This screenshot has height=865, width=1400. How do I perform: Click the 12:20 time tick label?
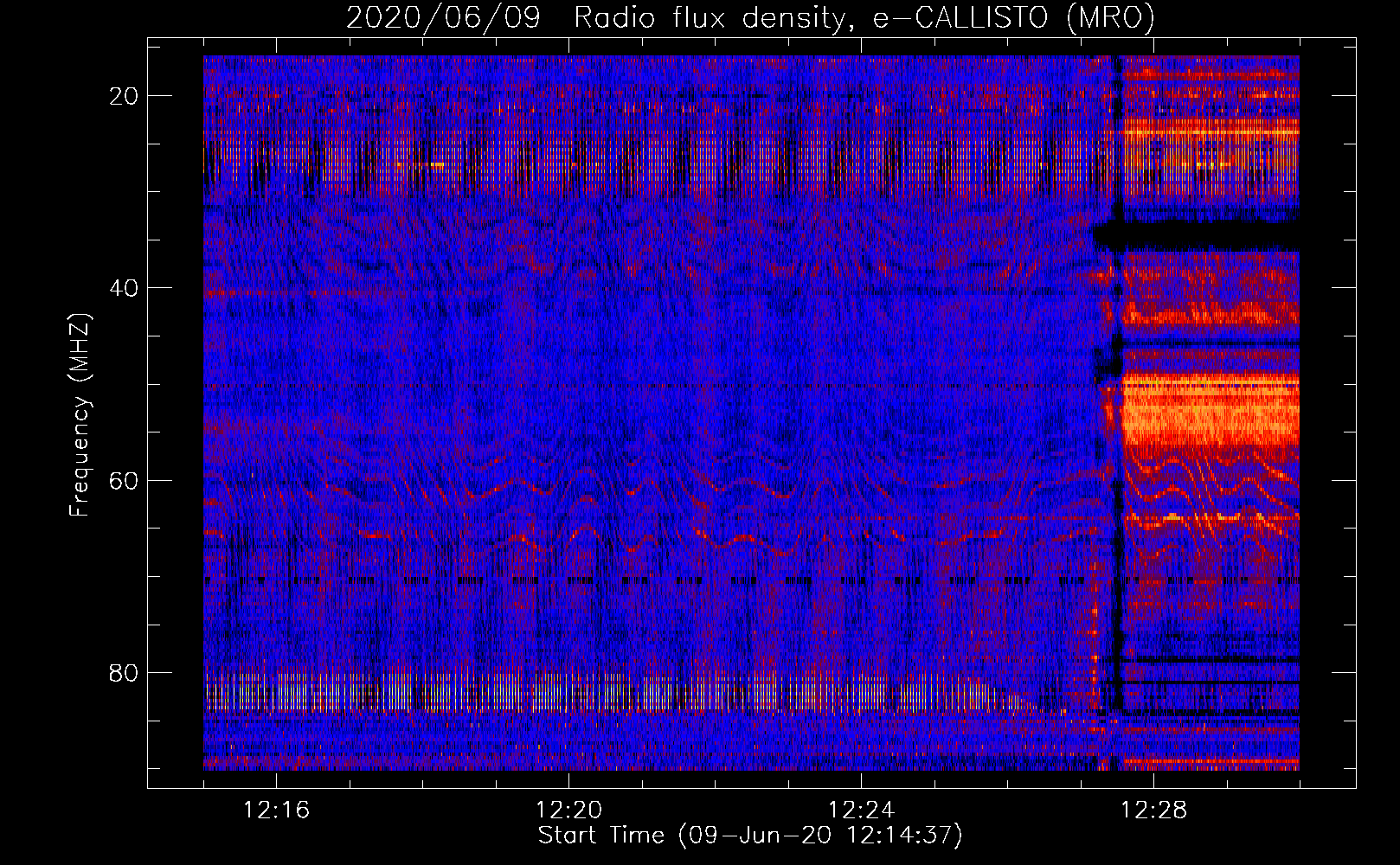pyautogui.click(x=568, y=811)
